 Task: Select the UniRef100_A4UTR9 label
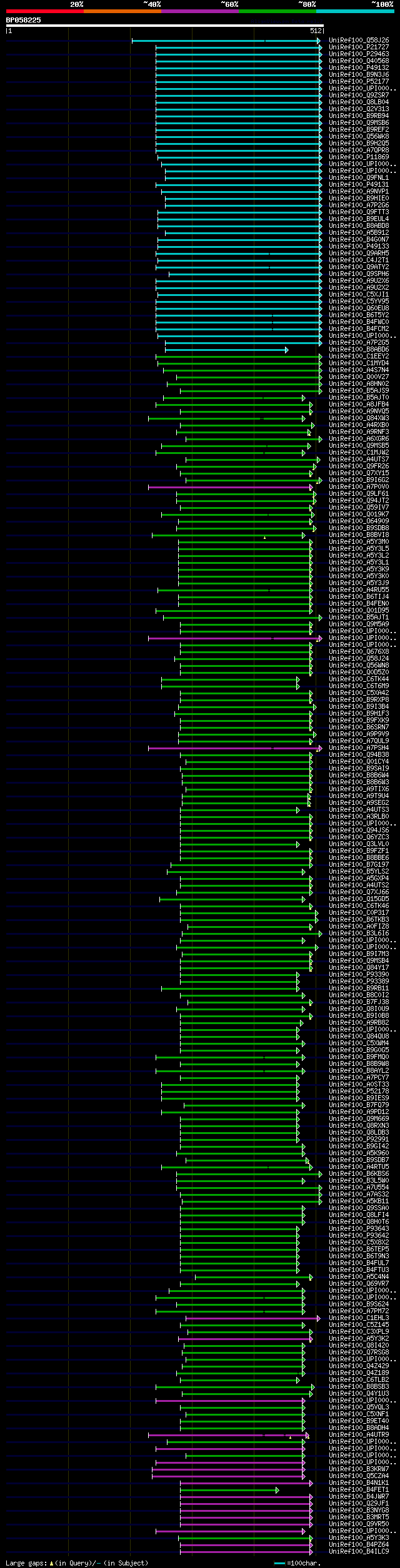(359, 1434)
